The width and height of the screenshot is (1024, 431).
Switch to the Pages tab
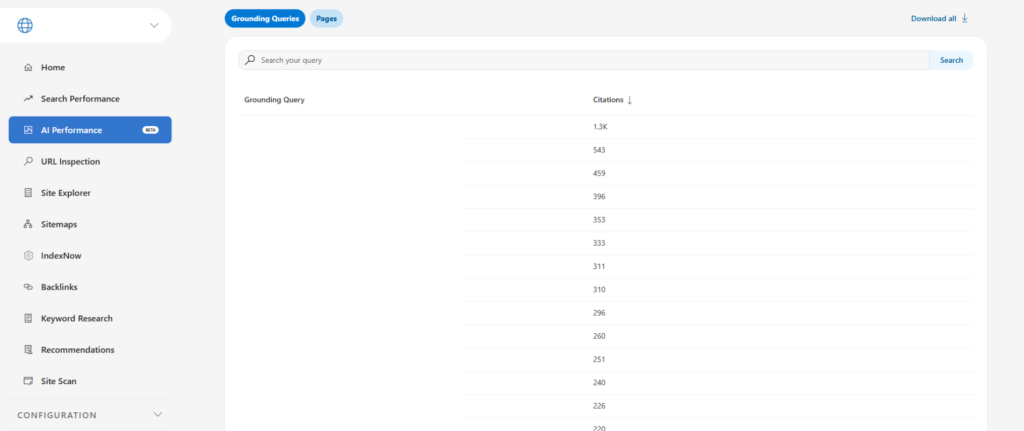(x=326, y=18)
